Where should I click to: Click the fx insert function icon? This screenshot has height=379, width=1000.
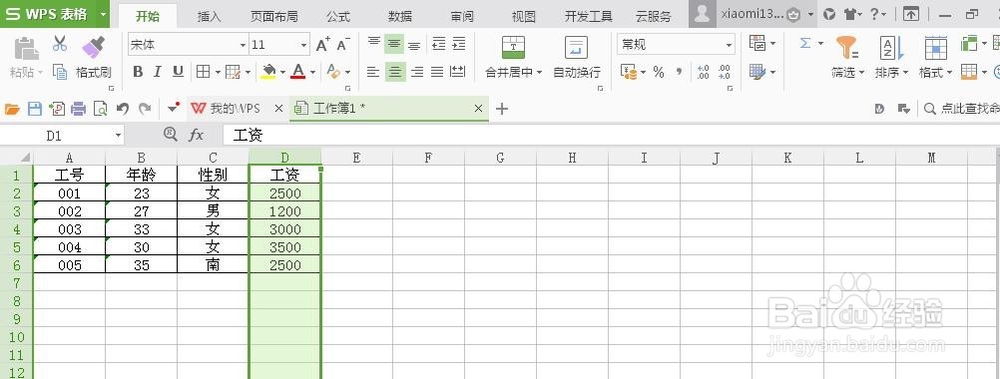click(196, 135)
